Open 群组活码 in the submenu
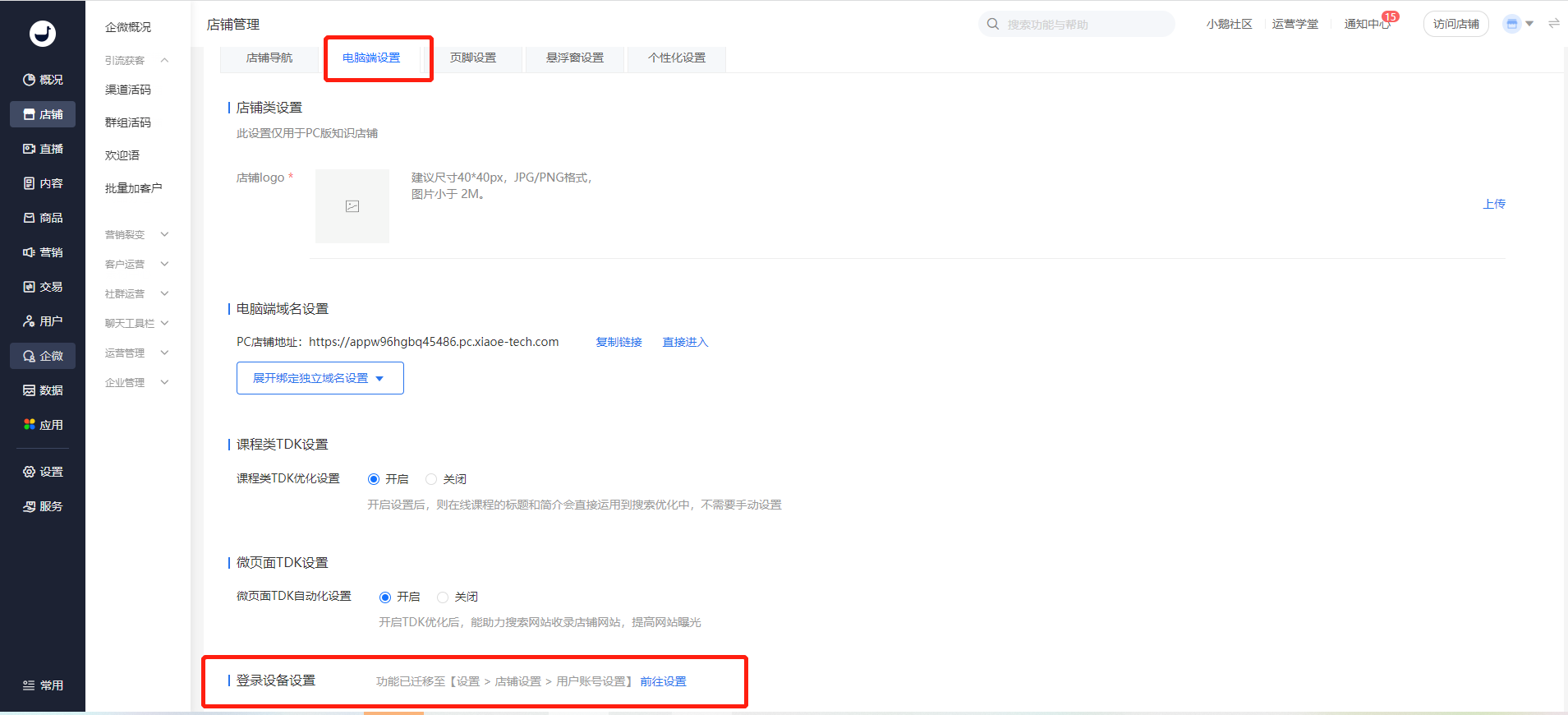 (x=128, y=122)
